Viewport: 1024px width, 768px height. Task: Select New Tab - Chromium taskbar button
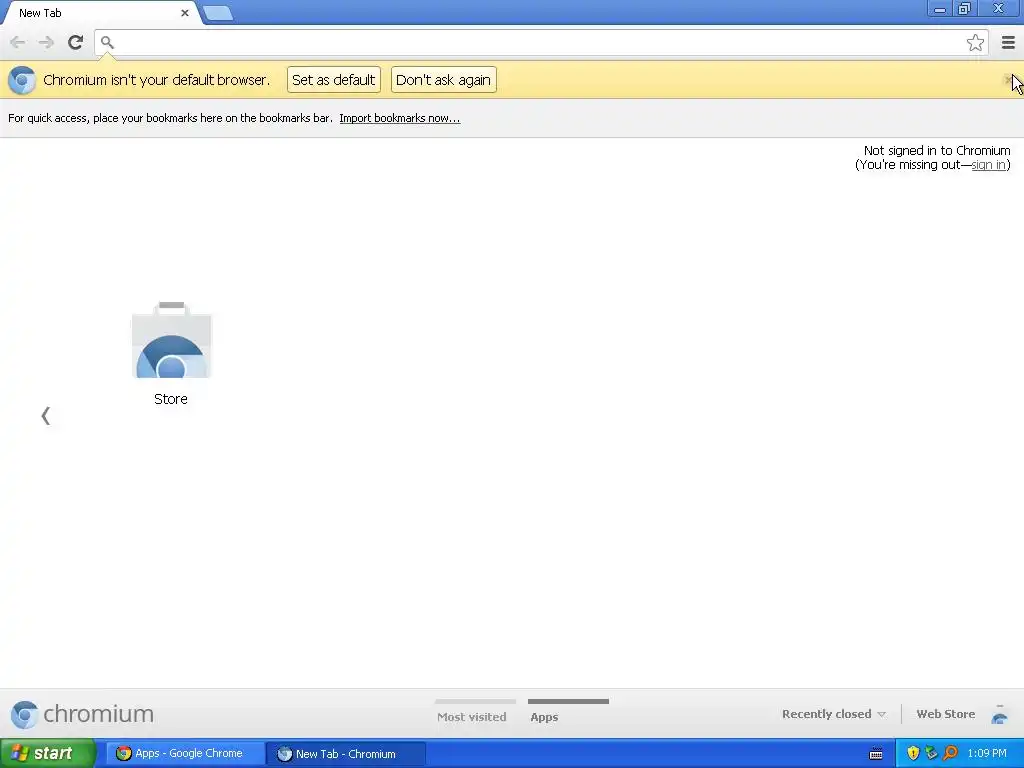click(346, 754)
